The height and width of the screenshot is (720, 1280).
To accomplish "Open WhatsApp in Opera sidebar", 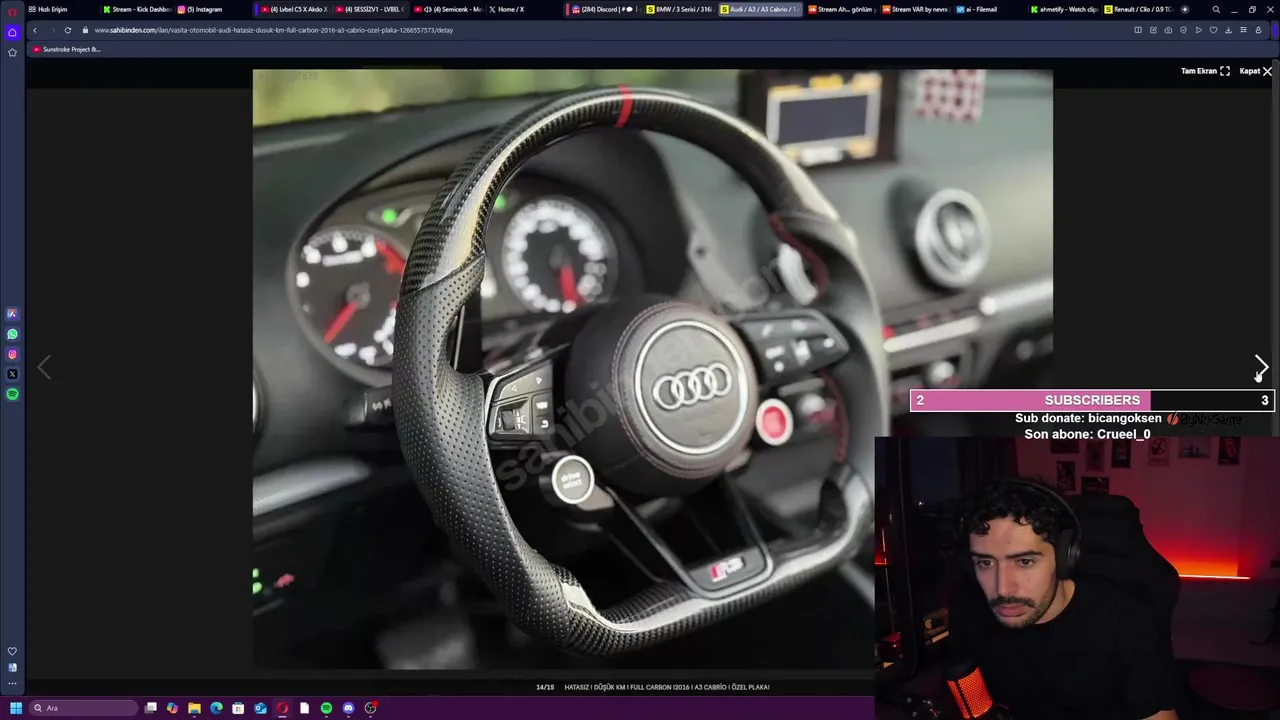I will (x=12, y=334).
